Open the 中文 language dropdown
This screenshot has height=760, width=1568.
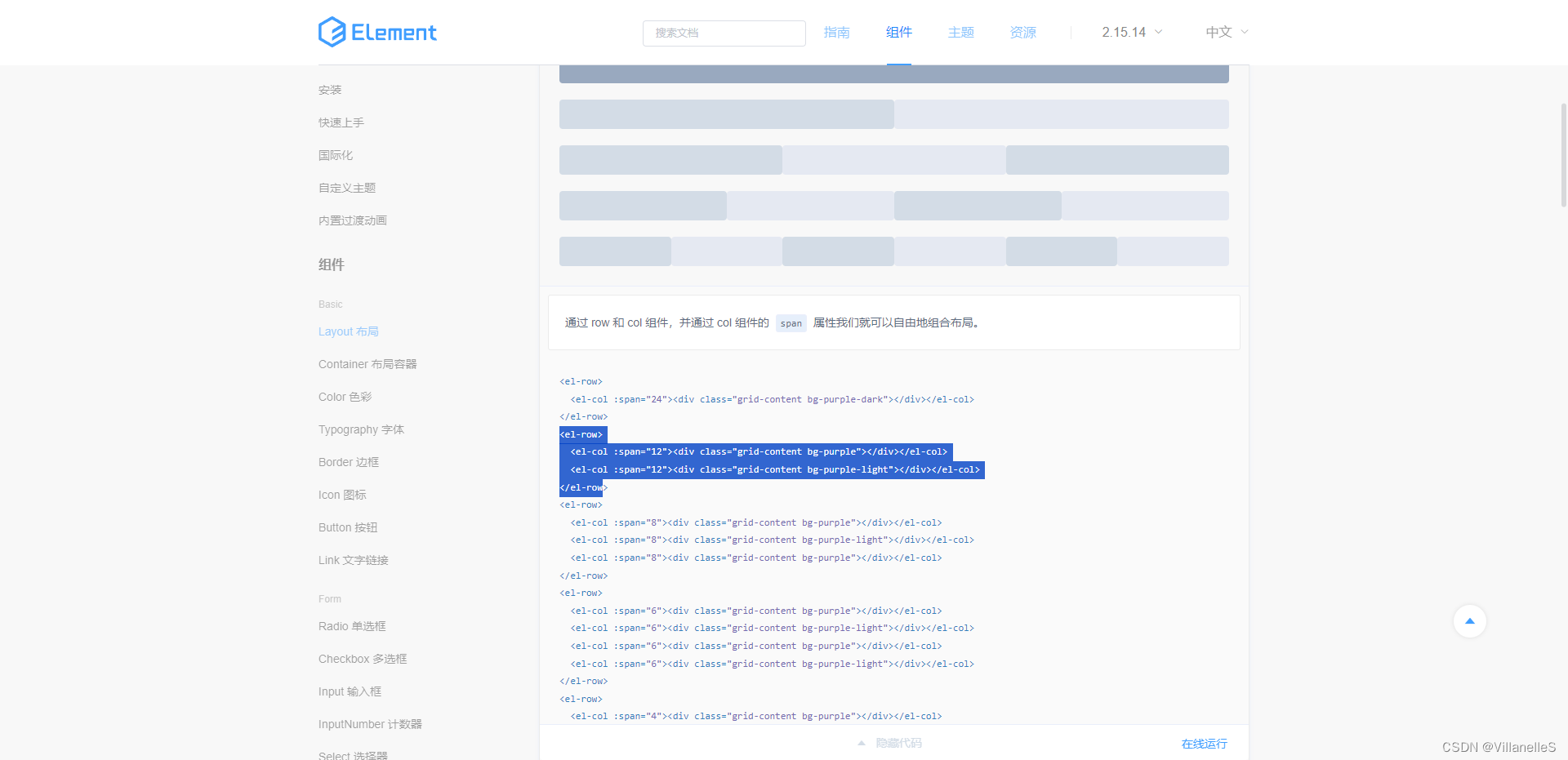coord(1227,32)
